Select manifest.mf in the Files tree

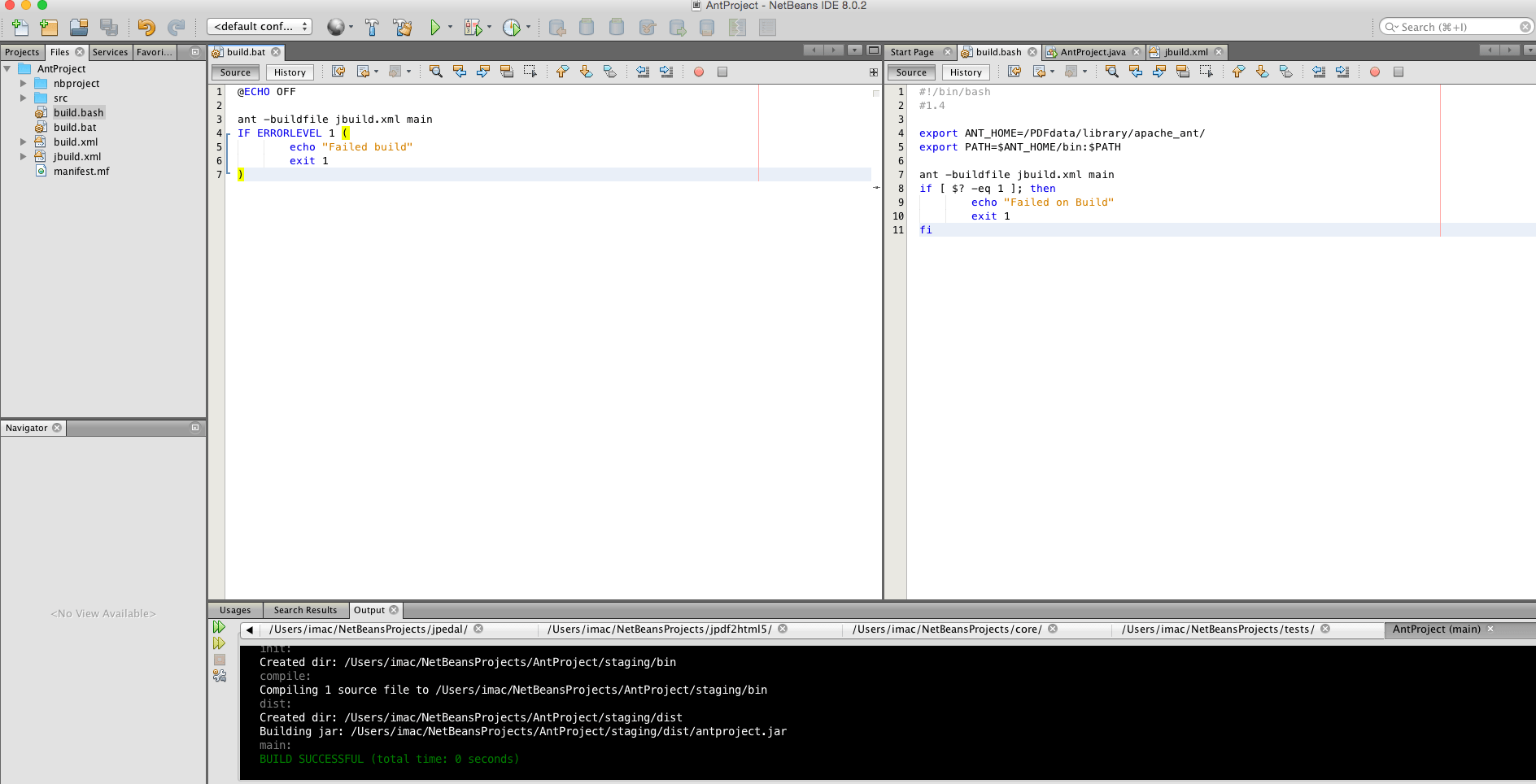(81, 172)
